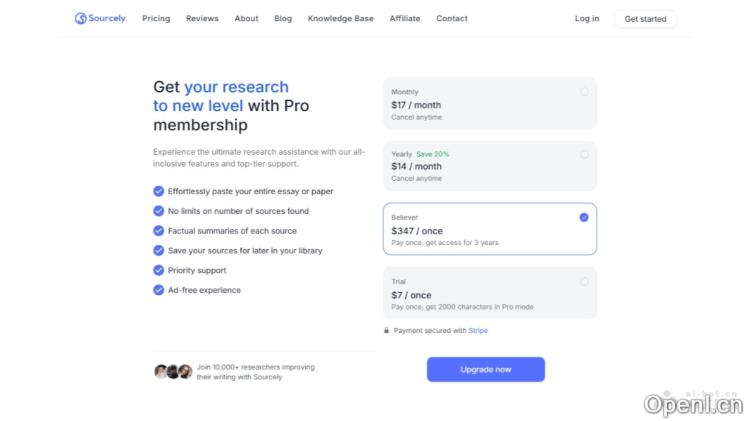Click the researcher avatars group image
Screen dimensions: 750x421
click(x=173, y=371)
